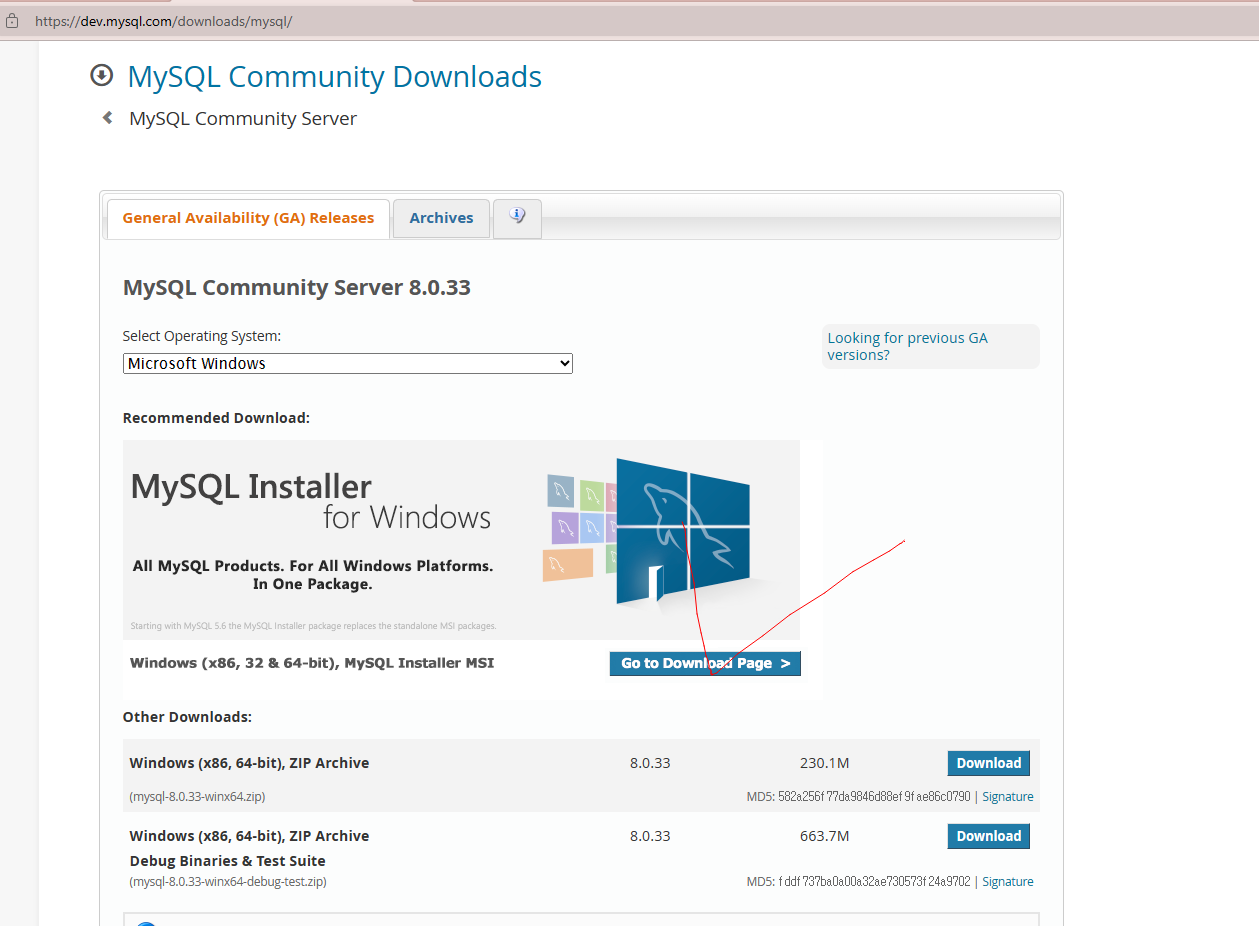Click the 663.7M file size text
This screenshot has width=1259, height=926.
[x=825, y=836]
